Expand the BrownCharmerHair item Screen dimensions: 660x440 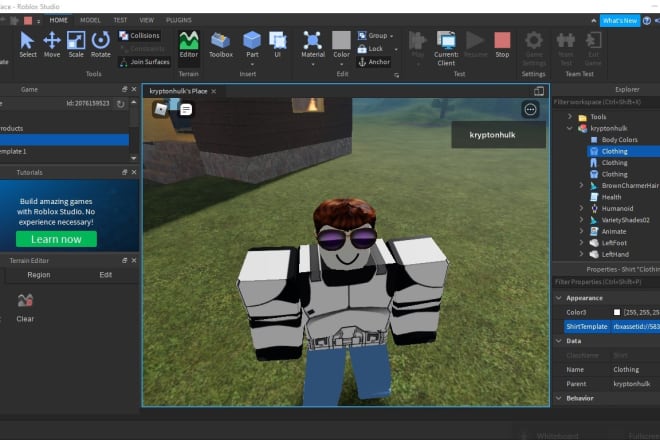click(581, 185)
